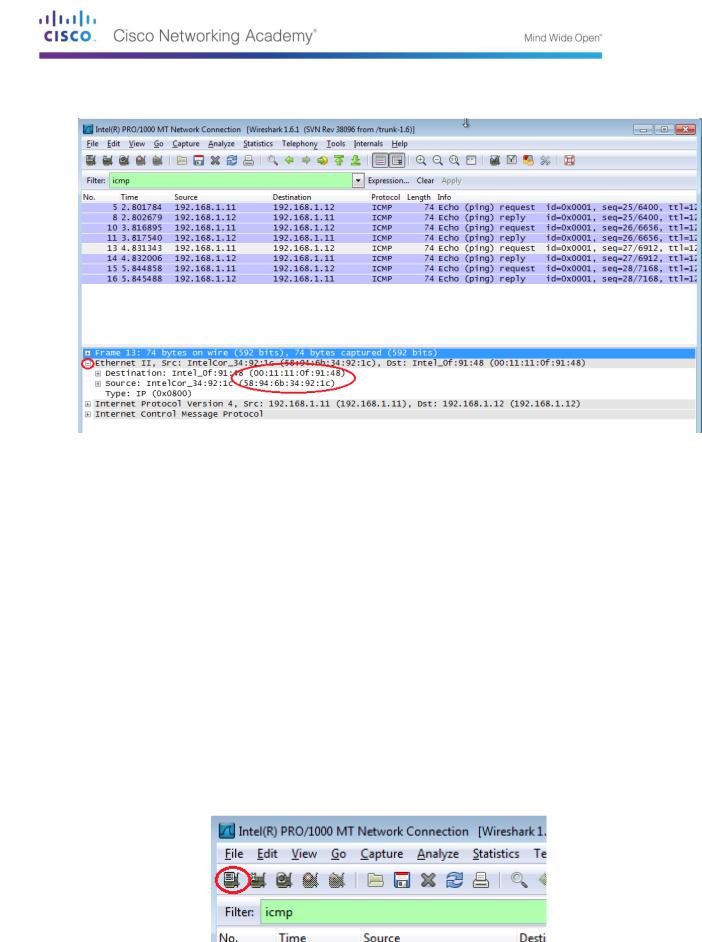Zoom out on the packet text
Viewport: 702px width, 942px height.
tap(438, 160)
